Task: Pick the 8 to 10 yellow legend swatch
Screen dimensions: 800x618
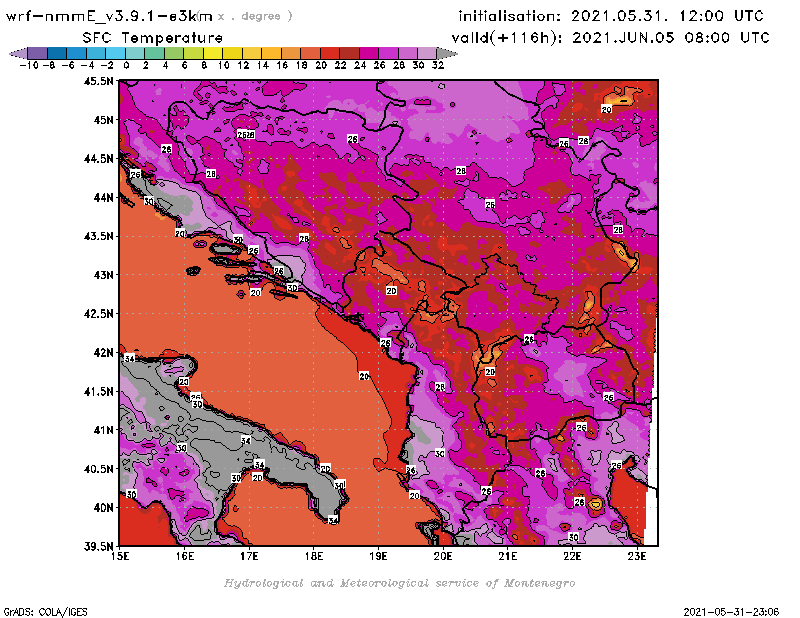Action: point(213,53)
